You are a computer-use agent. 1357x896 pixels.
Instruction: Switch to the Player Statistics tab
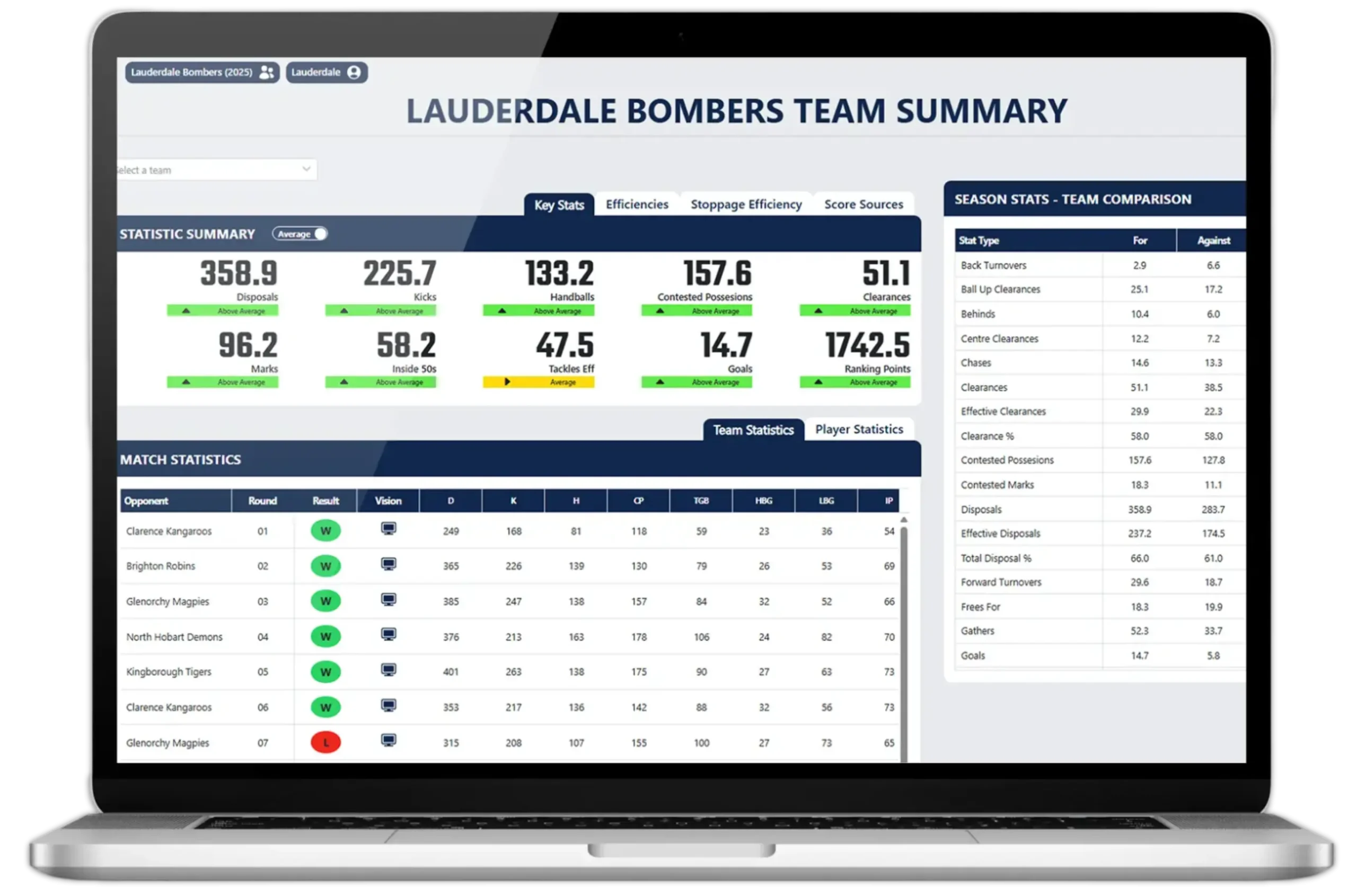tap(859, 430)
